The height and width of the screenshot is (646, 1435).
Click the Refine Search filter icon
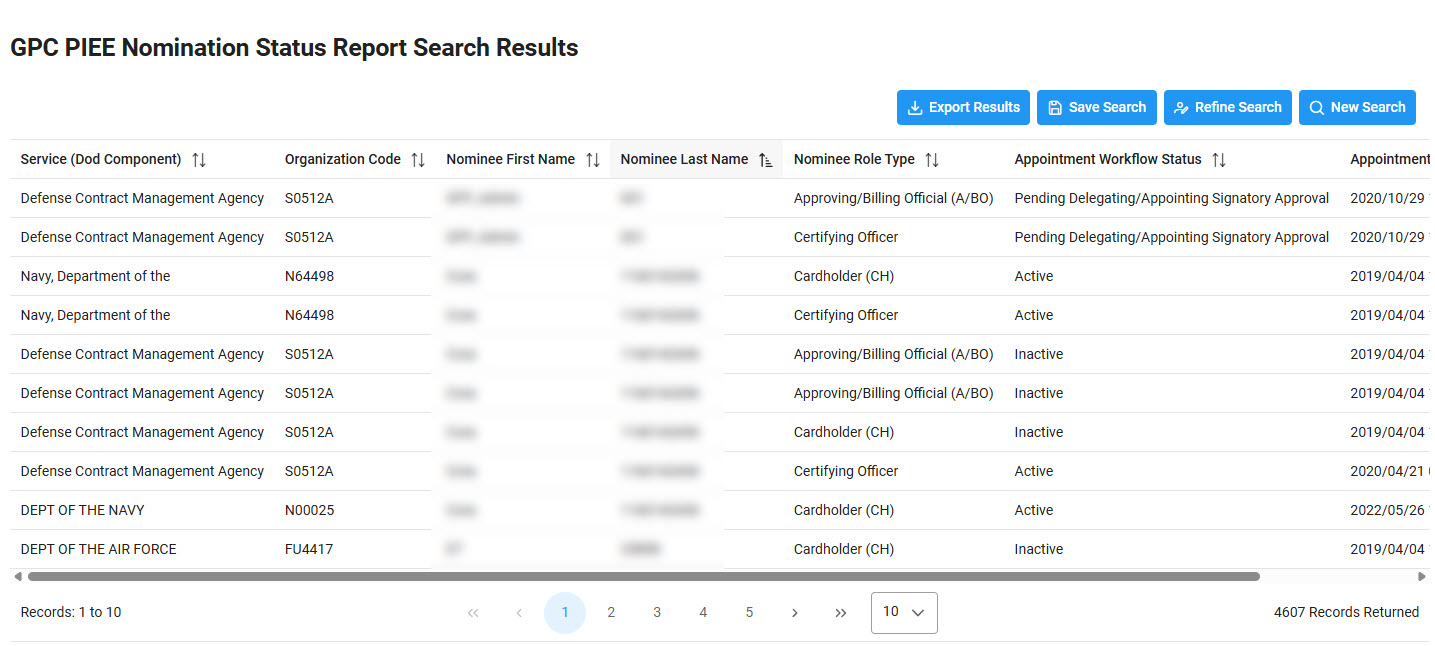1183,107
